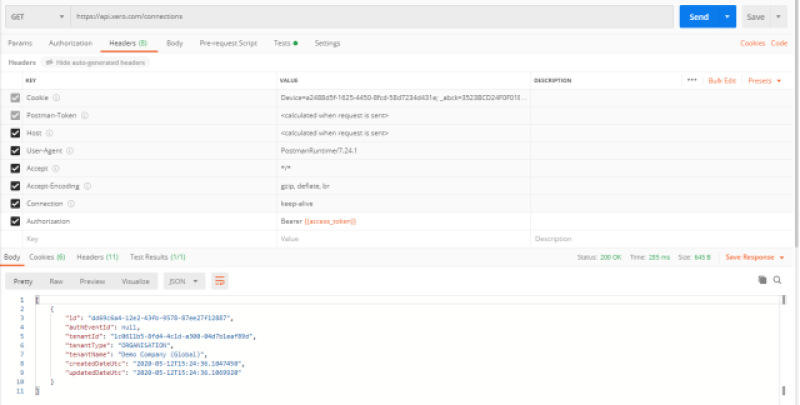Copy the response with the copy icon

[762, 280]
